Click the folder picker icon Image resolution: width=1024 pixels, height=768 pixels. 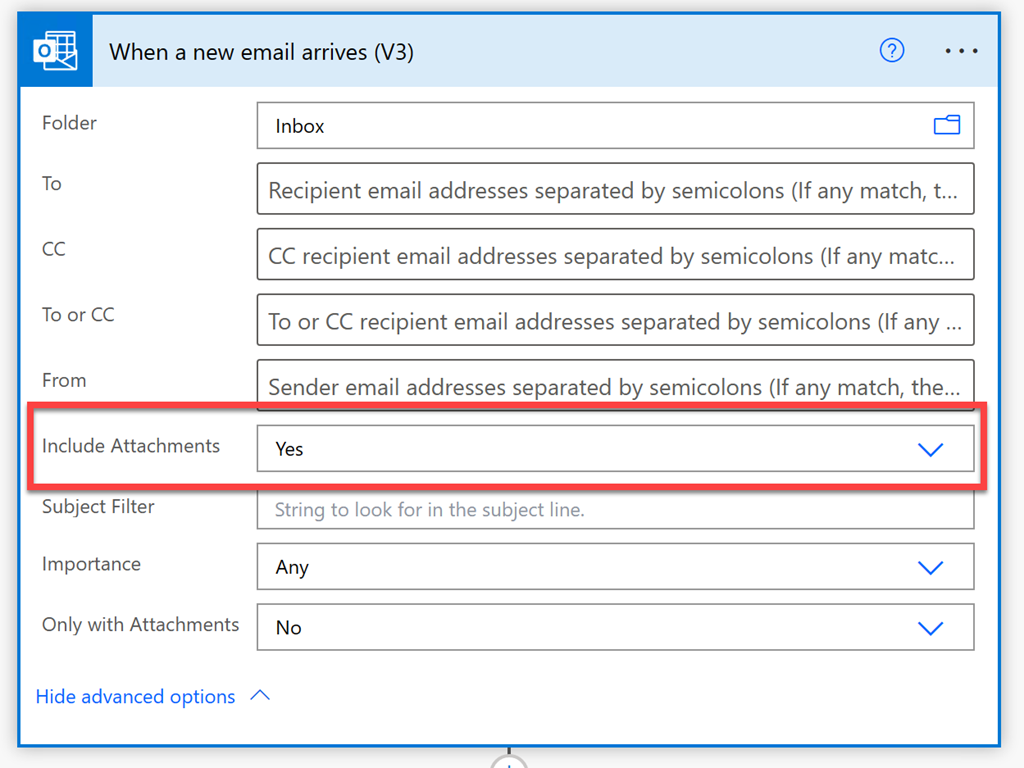(x=946, y=125)
